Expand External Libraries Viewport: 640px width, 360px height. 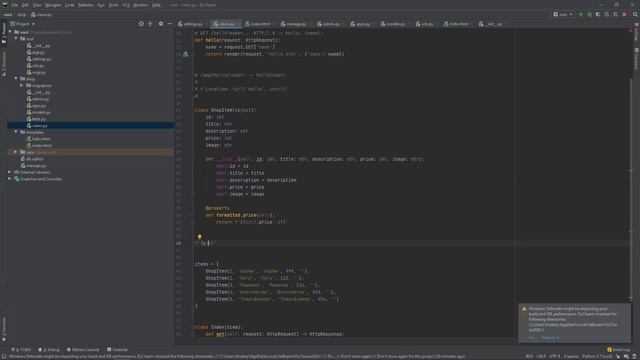tap(10, 172)
